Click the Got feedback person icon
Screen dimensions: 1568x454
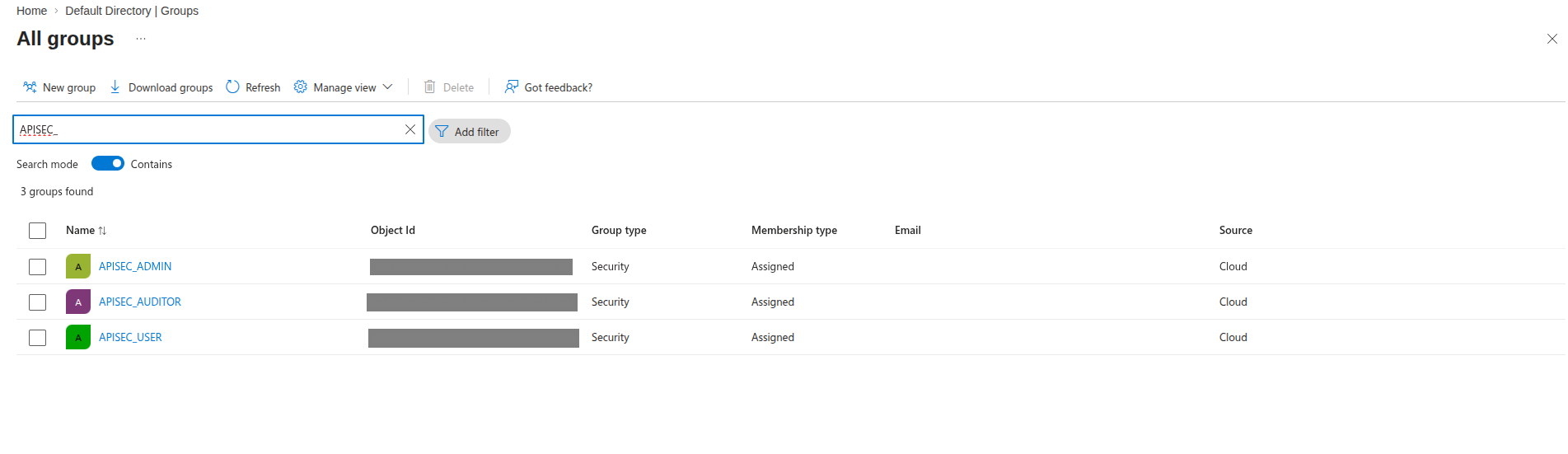coord(512,87)
